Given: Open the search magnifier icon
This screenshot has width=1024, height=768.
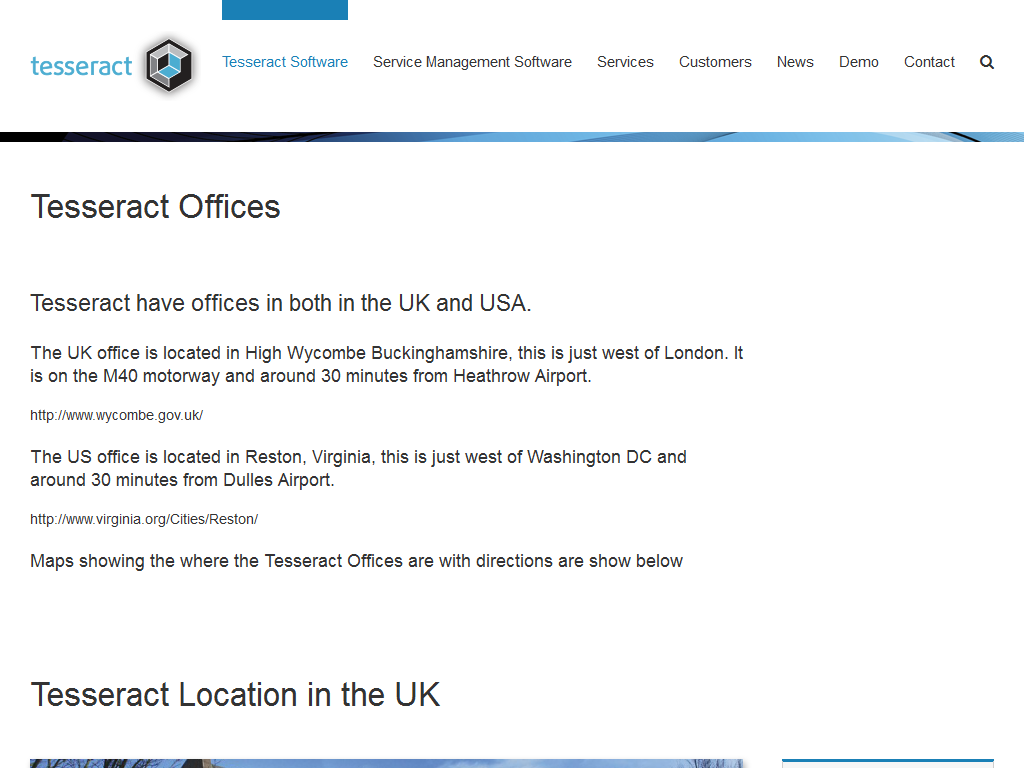Looking at the screenshot, I should pos(987,62).
